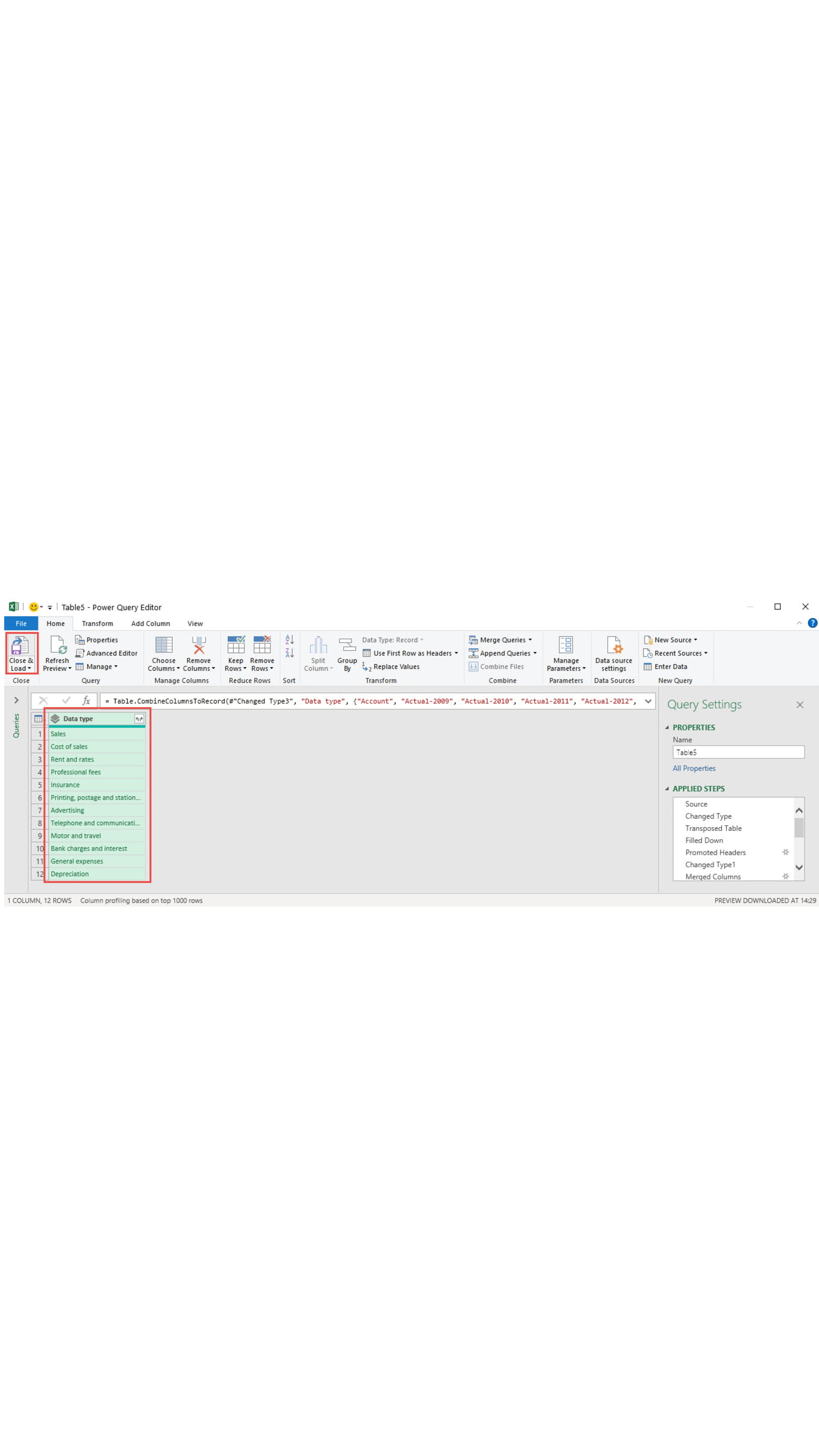Expand the Data type record column
Viewport: 819px width, 1456px height.
click(139, 718)
